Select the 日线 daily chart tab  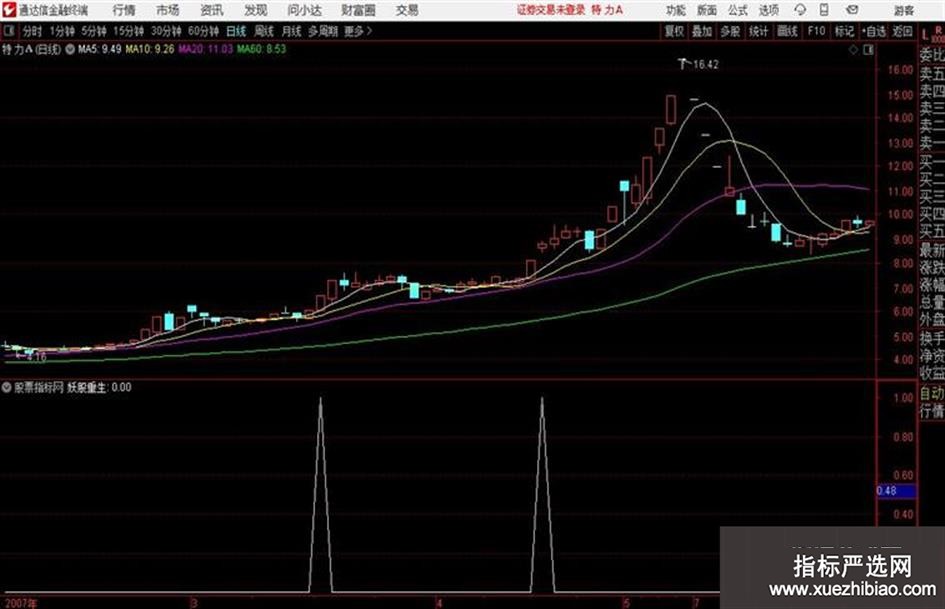(236, 31)
